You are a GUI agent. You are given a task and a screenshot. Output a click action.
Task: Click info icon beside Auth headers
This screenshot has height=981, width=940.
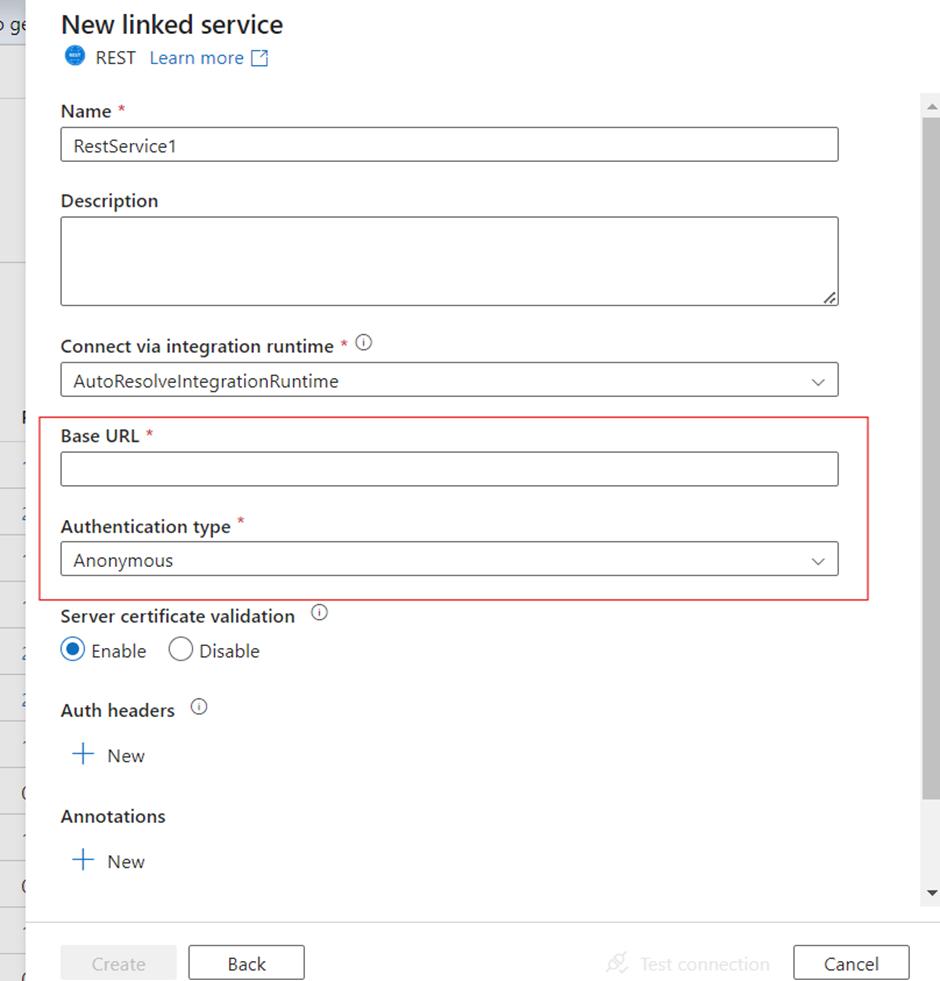199,707
